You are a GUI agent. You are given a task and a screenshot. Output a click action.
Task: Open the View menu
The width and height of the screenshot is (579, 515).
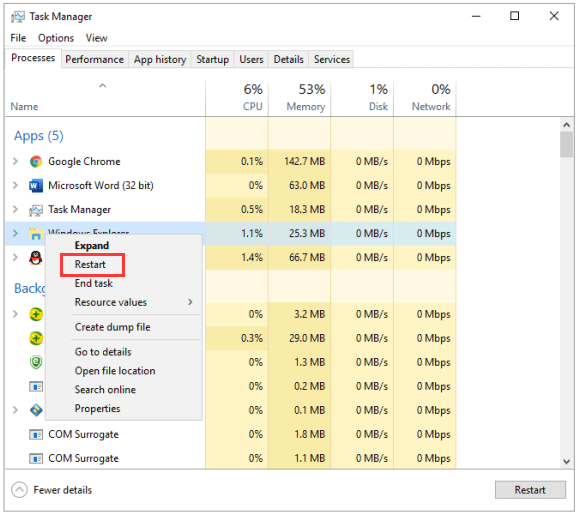[96, 38]
